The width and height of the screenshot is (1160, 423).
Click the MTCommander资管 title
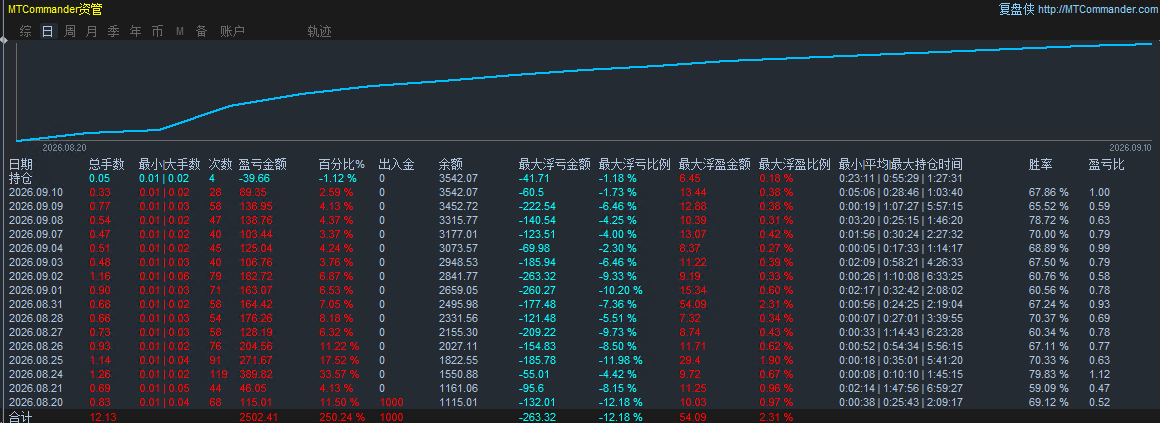click(55, 9)
